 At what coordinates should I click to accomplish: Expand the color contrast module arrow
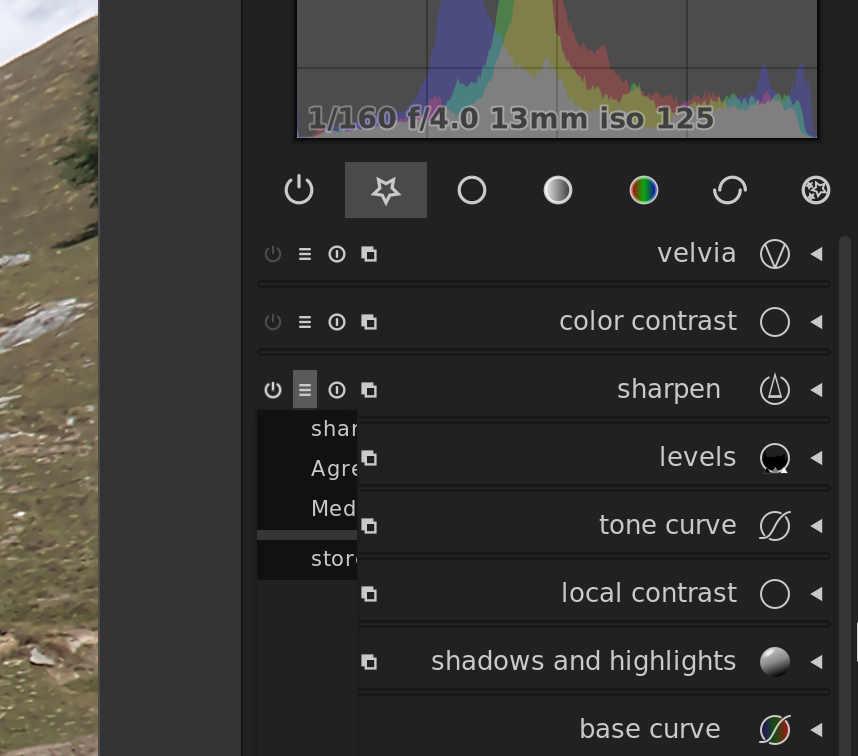[x=816, y=322]
